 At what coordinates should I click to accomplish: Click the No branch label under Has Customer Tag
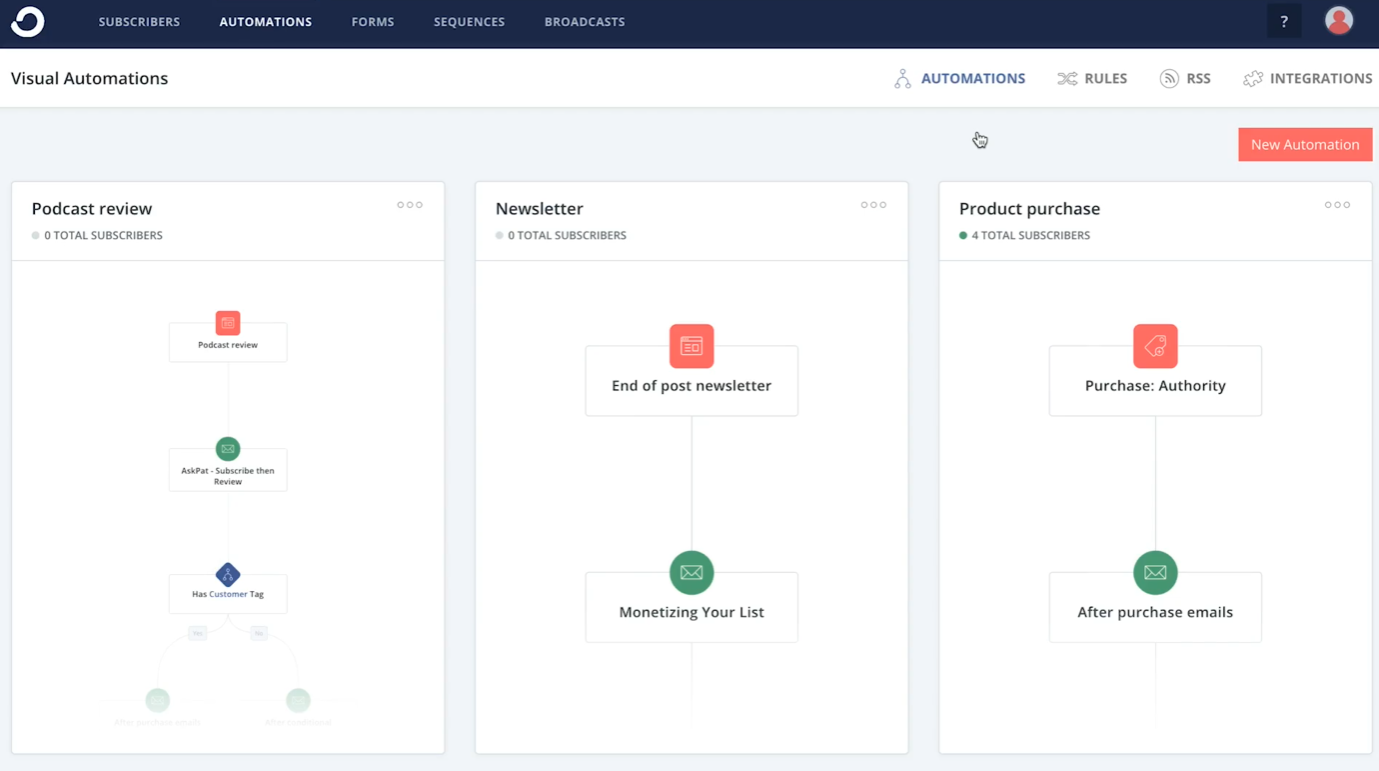(x=259, y=633)
